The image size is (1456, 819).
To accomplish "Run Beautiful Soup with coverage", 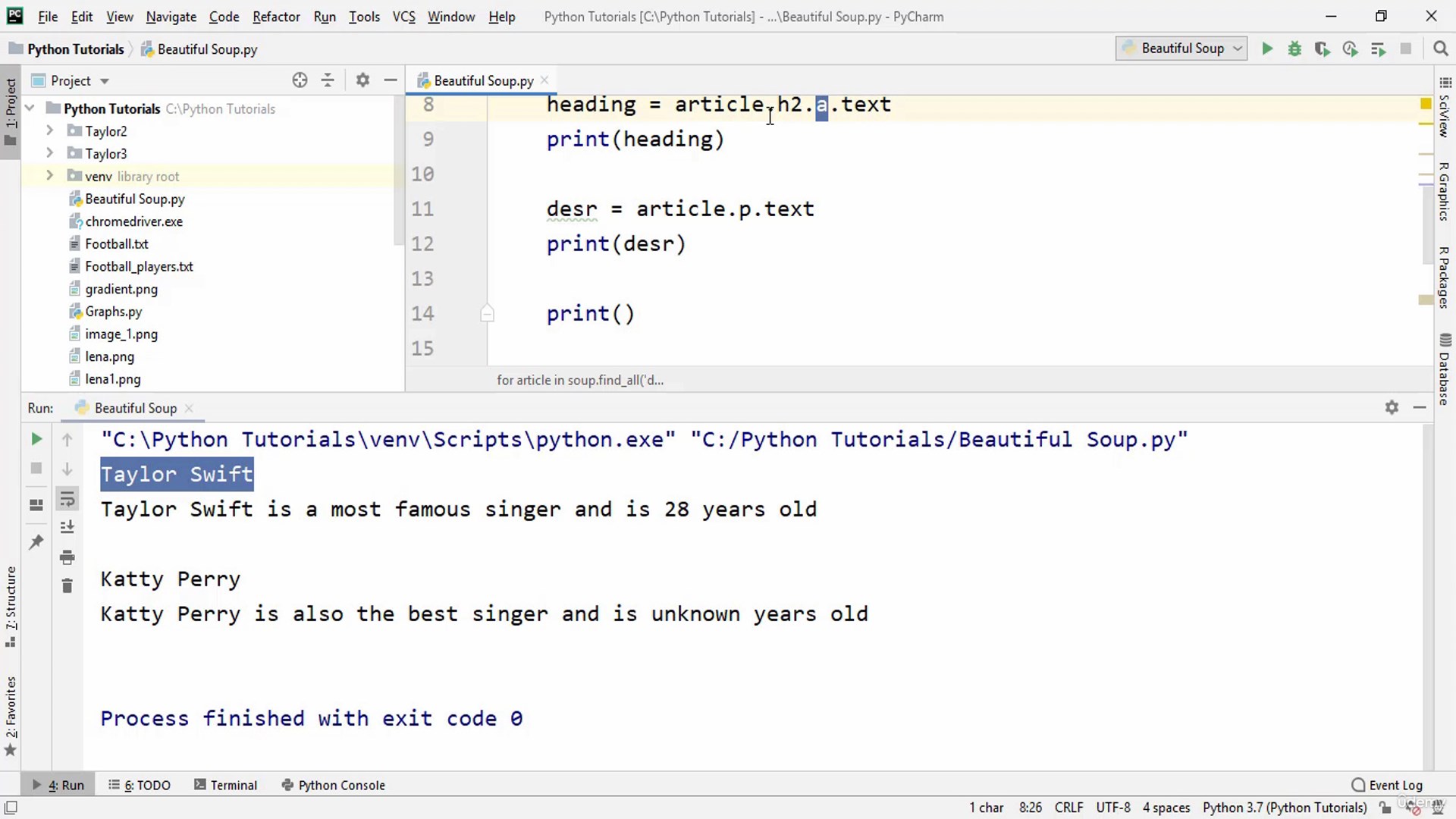I will (x=1322, y=49).
